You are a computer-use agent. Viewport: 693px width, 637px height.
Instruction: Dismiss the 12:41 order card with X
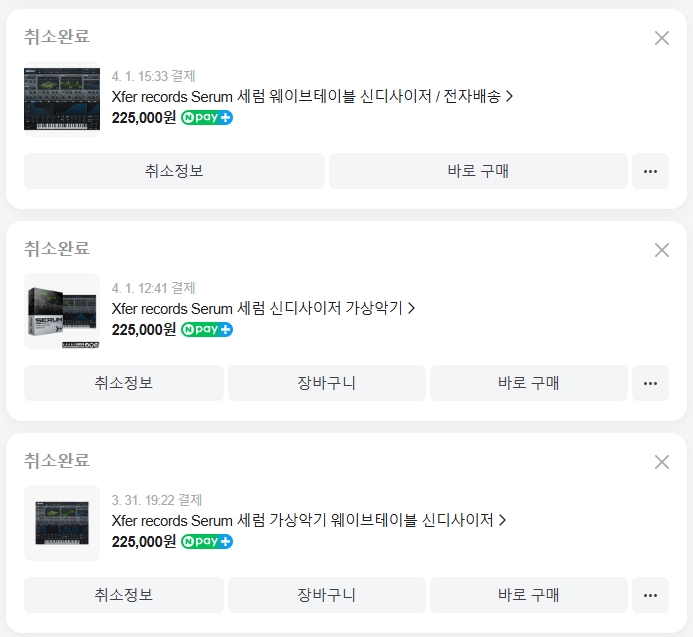662,250
